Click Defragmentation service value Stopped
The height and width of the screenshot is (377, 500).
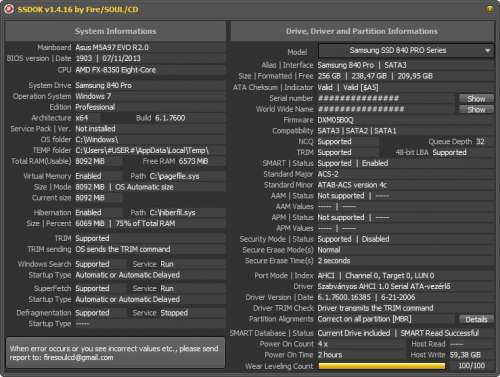pos(174,313)
